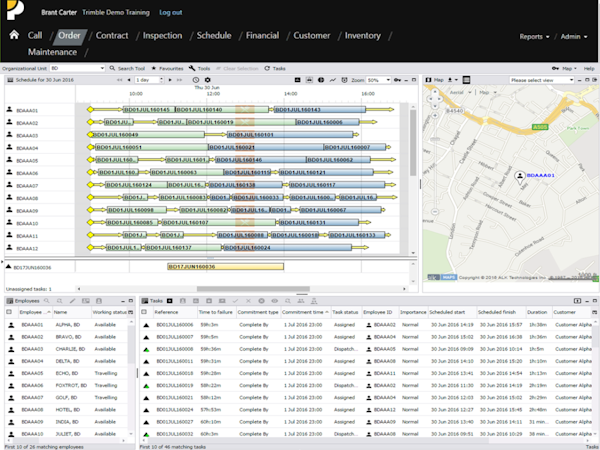Click the home icon in the navigation bar
Image resolution: width=600 pixels, height=450 pixels.
click(x=14, y=35)
